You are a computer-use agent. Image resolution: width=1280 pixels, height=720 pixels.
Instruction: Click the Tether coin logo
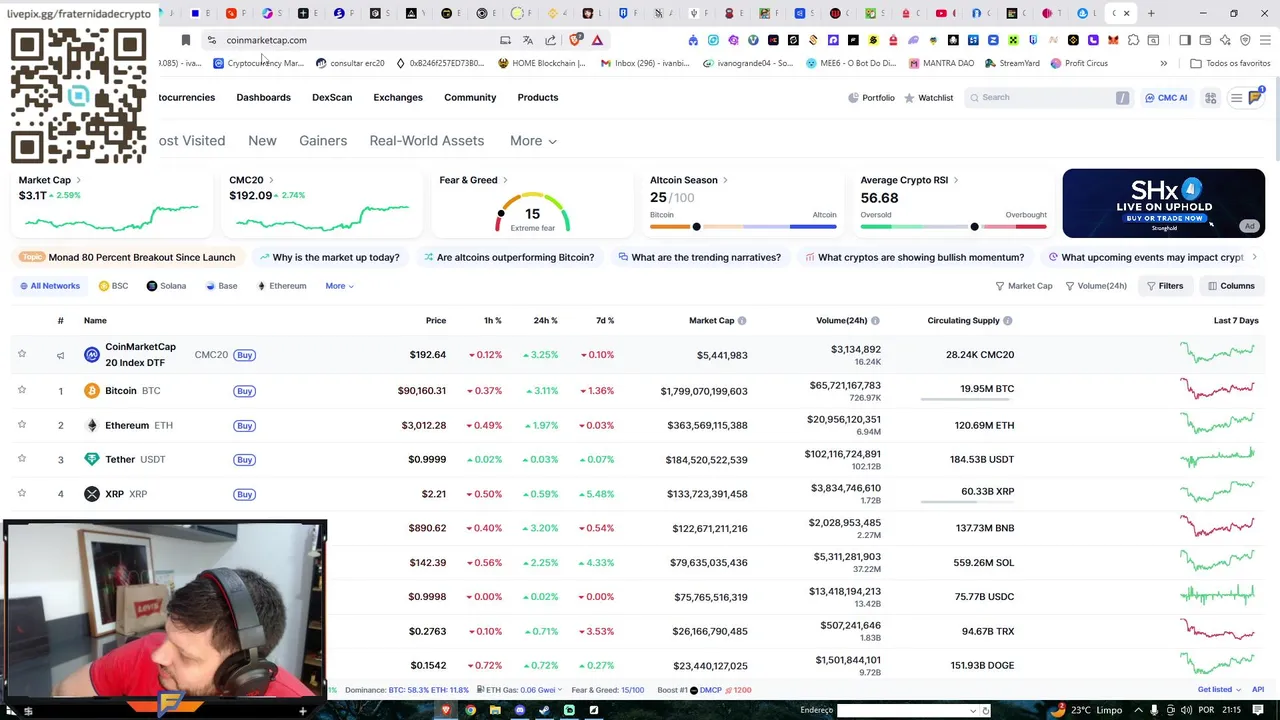coord(92,459)
